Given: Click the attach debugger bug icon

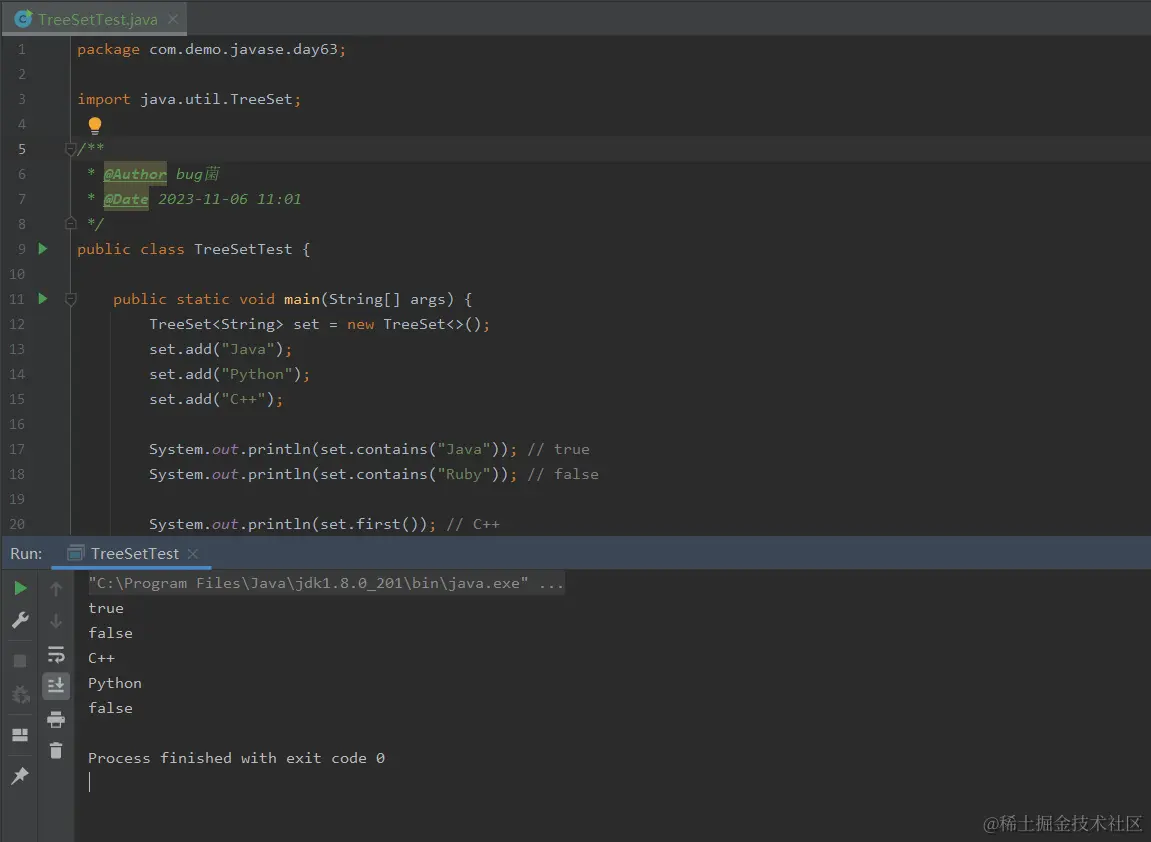Looking at the screenshot, I should pyautogui.click(x=21, y=694).
